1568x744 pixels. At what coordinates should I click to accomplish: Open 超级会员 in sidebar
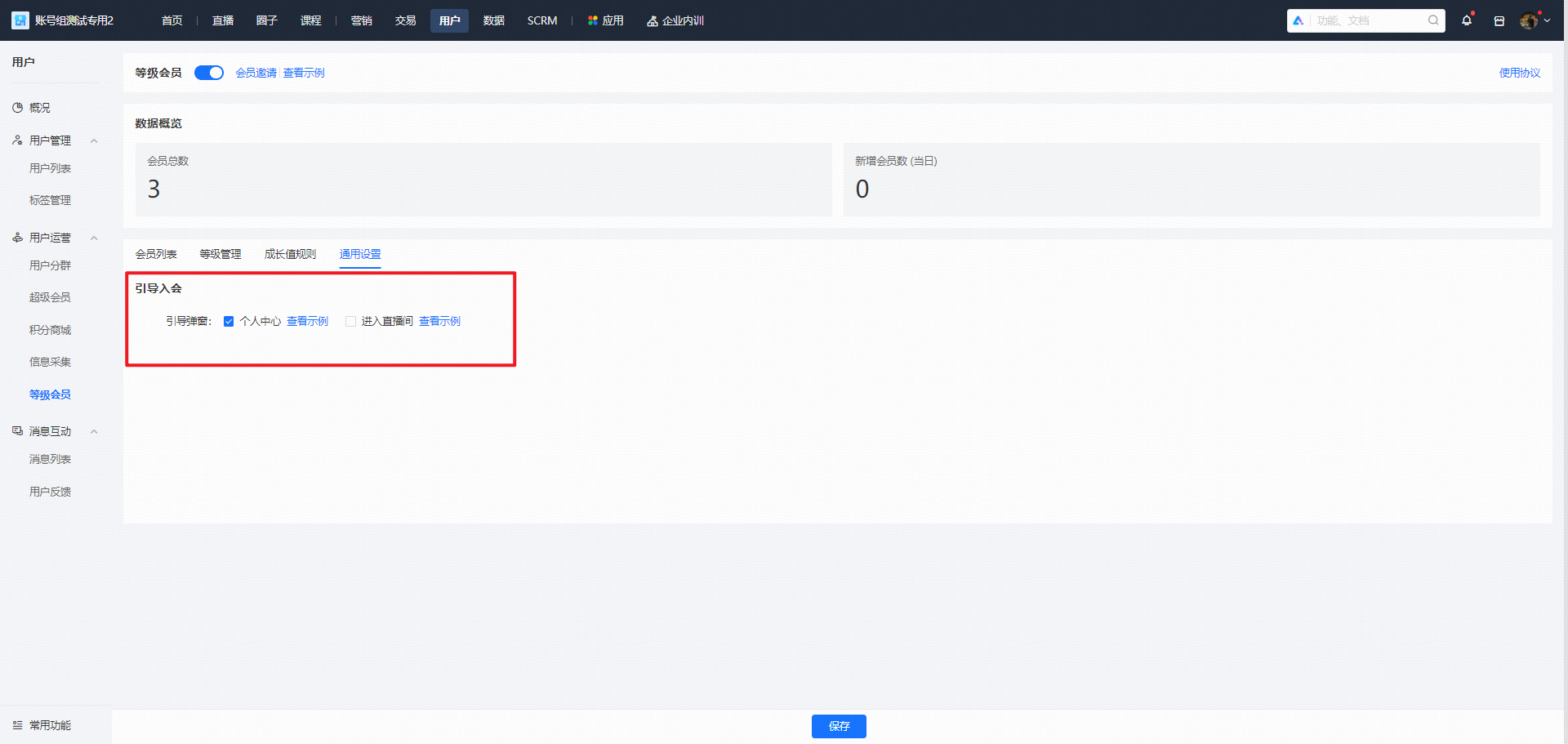coord(50,297)
